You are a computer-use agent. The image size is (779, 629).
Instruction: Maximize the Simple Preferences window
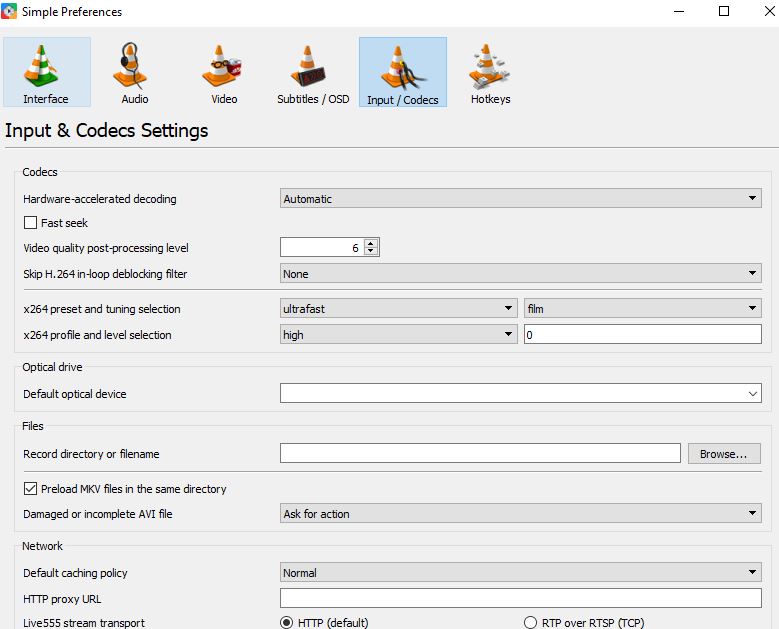point(724,11)
